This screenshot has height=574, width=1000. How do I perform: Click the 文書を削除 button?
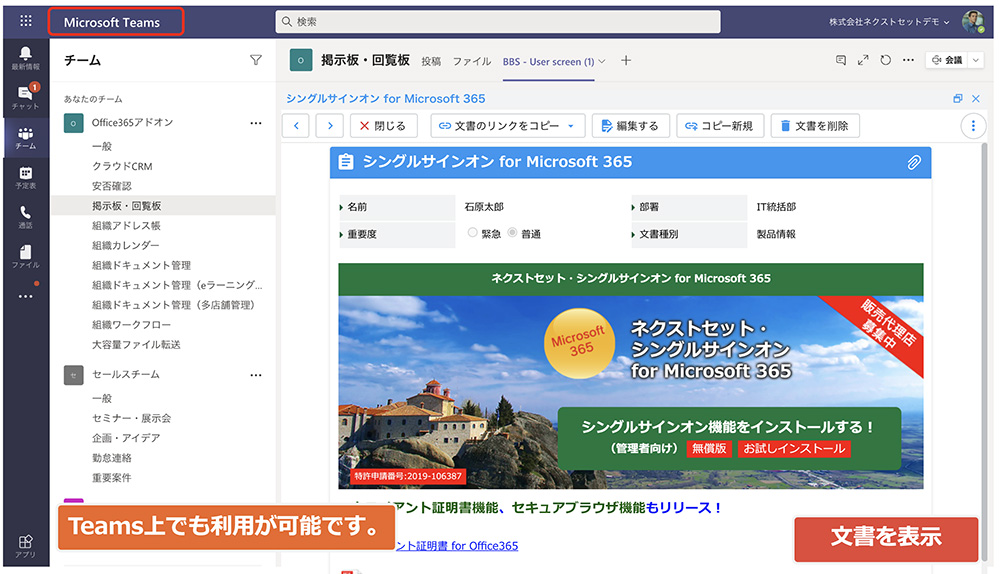[815, 126]
